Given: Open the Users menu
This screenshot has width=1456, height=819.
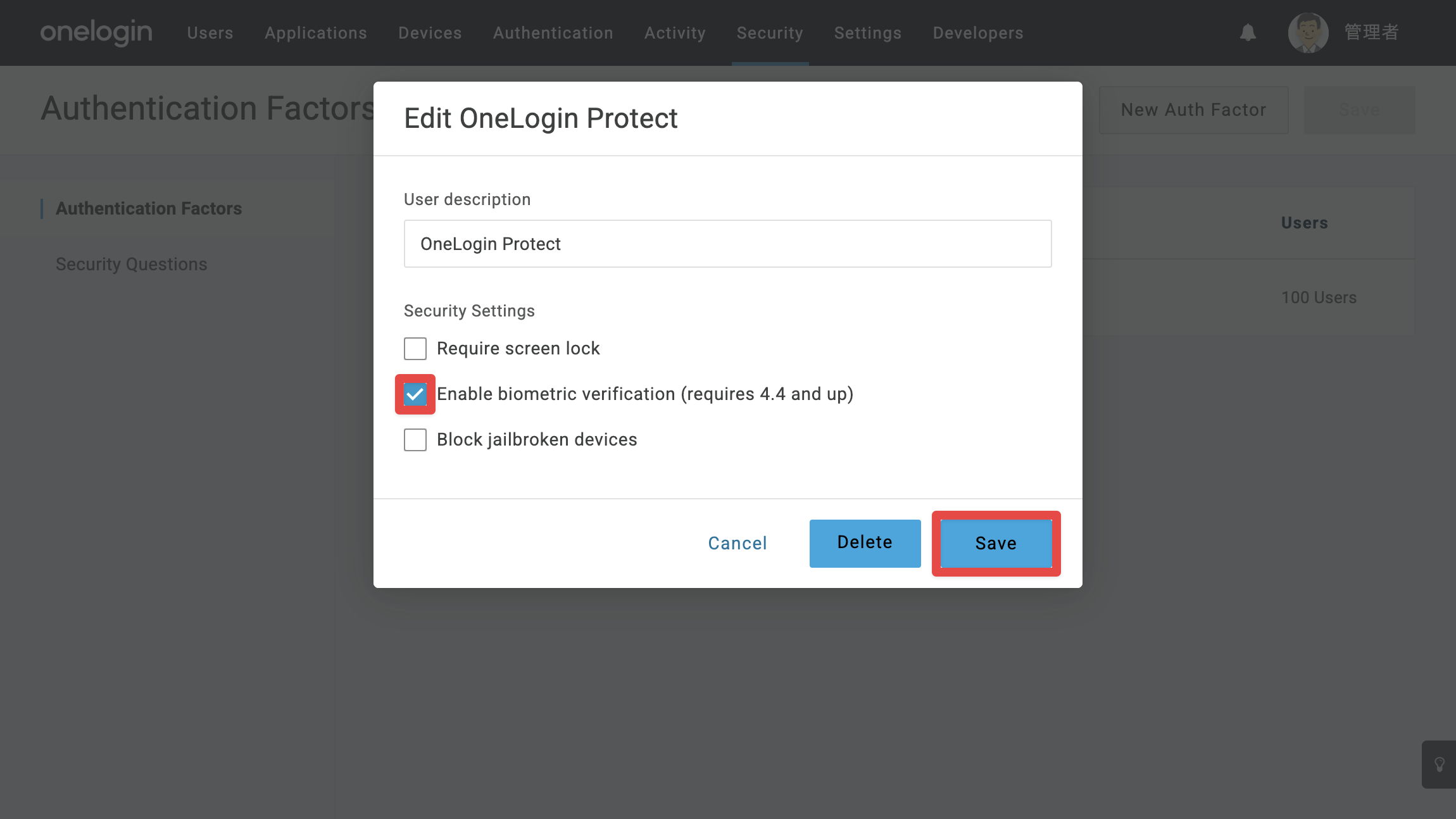Looking at the screenshot, I should pyautogui.click(x=210, y=33).
